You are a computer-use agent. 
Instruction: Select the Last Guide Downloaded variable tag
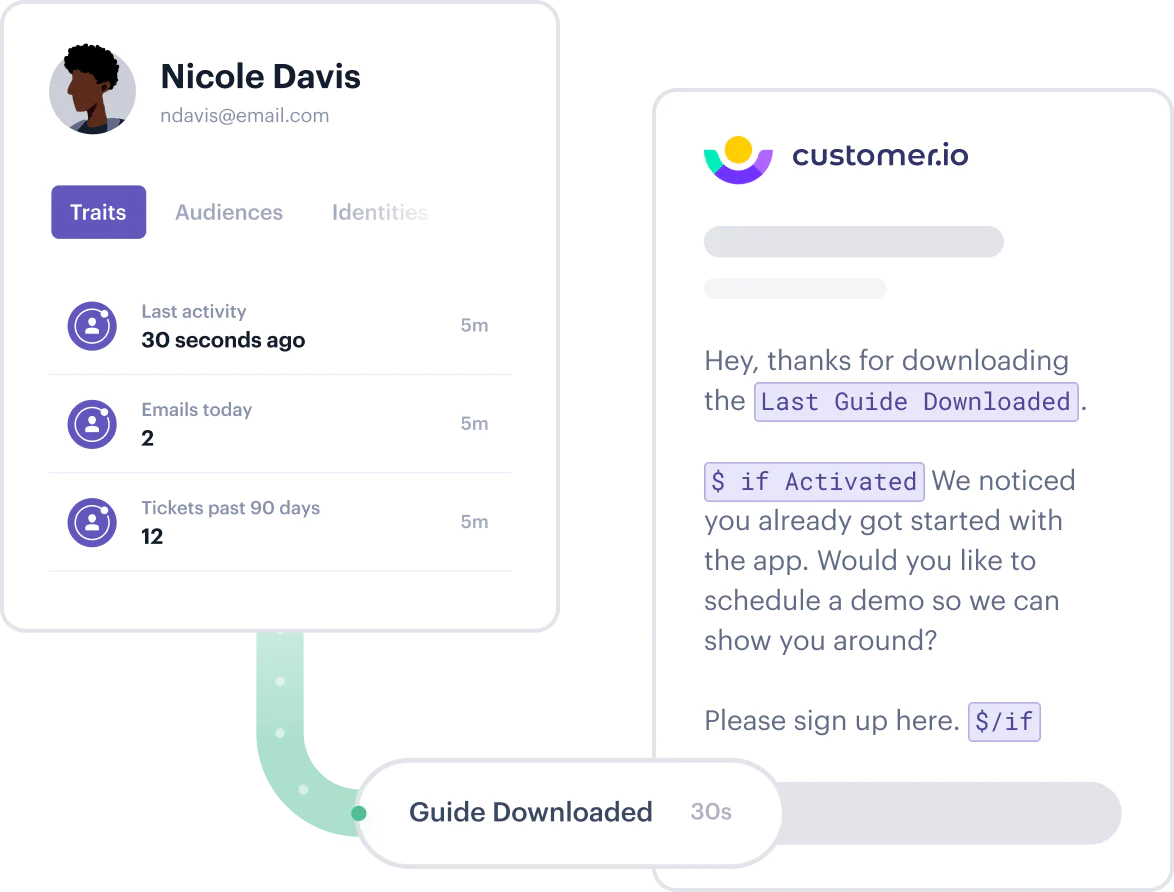916,402
